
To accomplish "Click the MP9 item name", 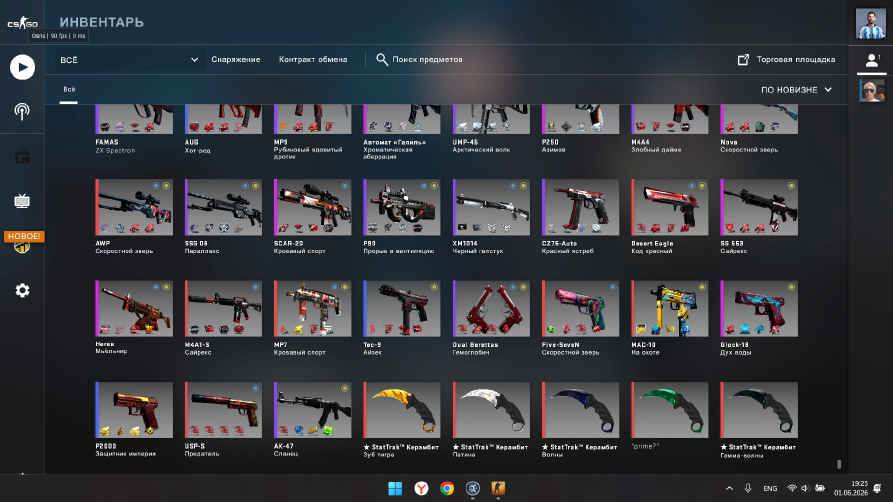I will tap(281, 142).
